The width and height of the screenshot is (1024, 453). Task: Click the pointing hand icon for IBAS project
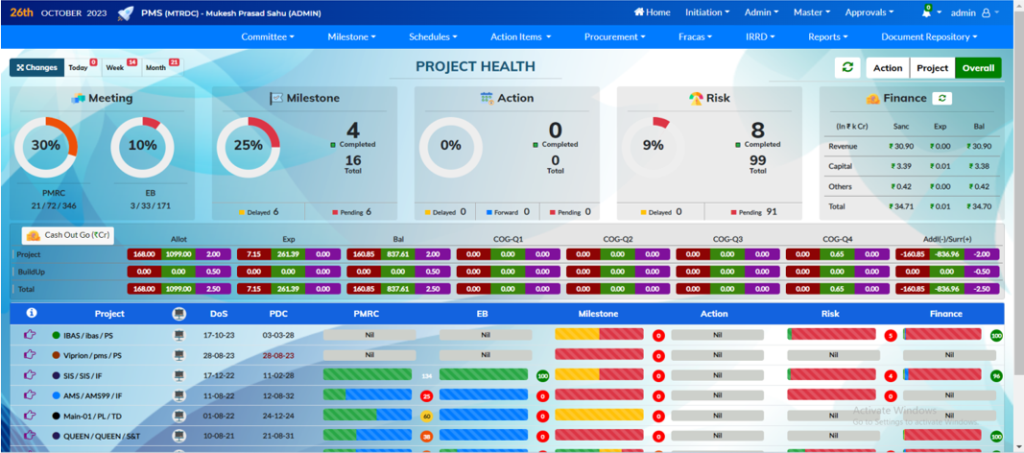click(x=30, y=334)
